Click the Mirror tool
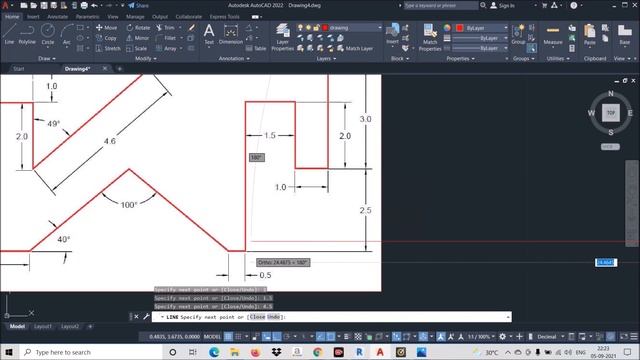The height and width of the screenshot is (360, 640). 138,38
